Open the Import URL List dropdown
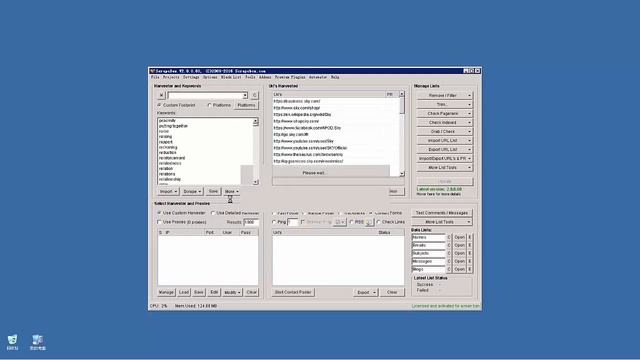640x360 pixels. tap(444, 140)
